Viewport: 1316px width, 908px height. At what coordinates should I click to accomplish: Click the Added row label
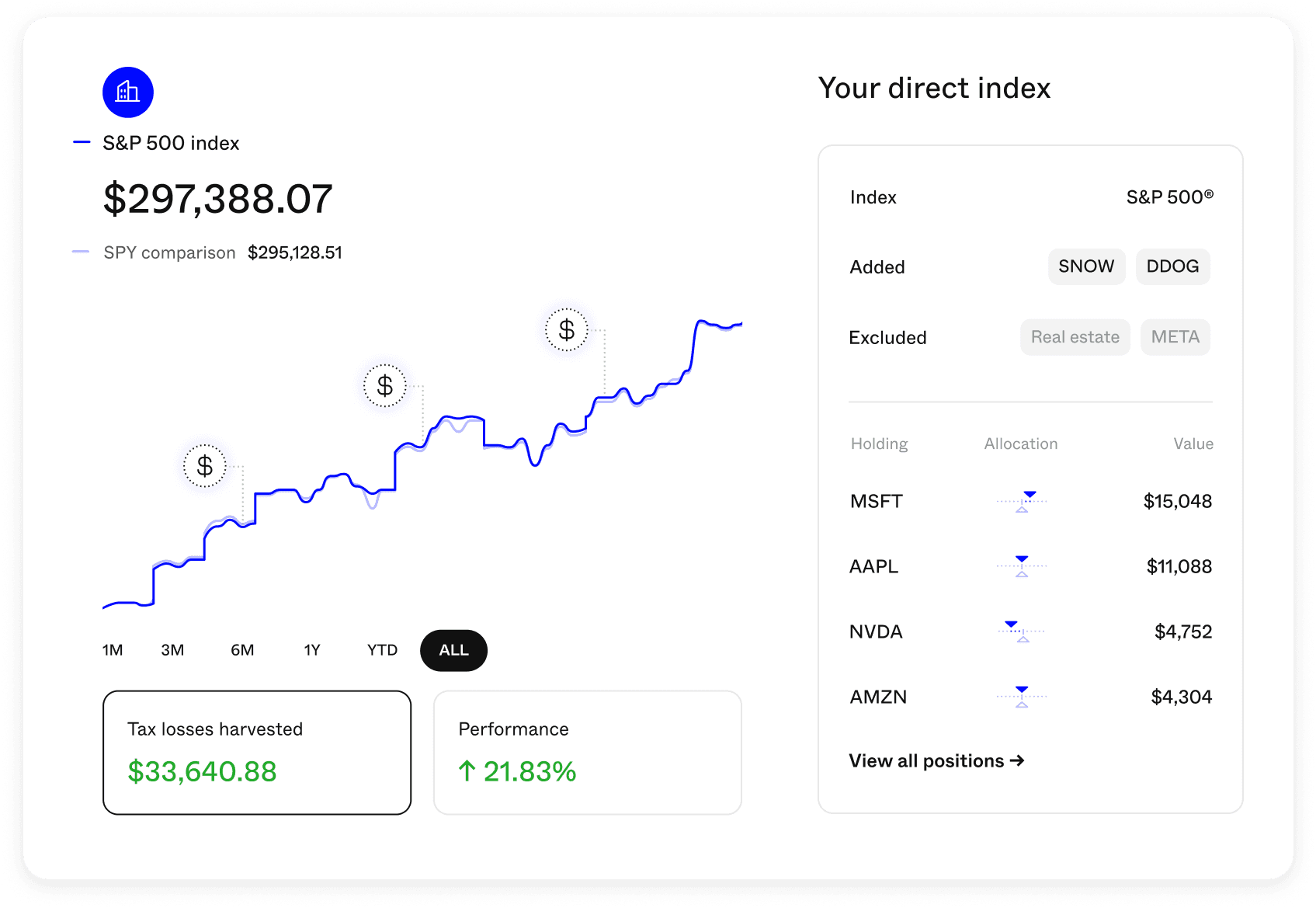[x=877, y=267]
